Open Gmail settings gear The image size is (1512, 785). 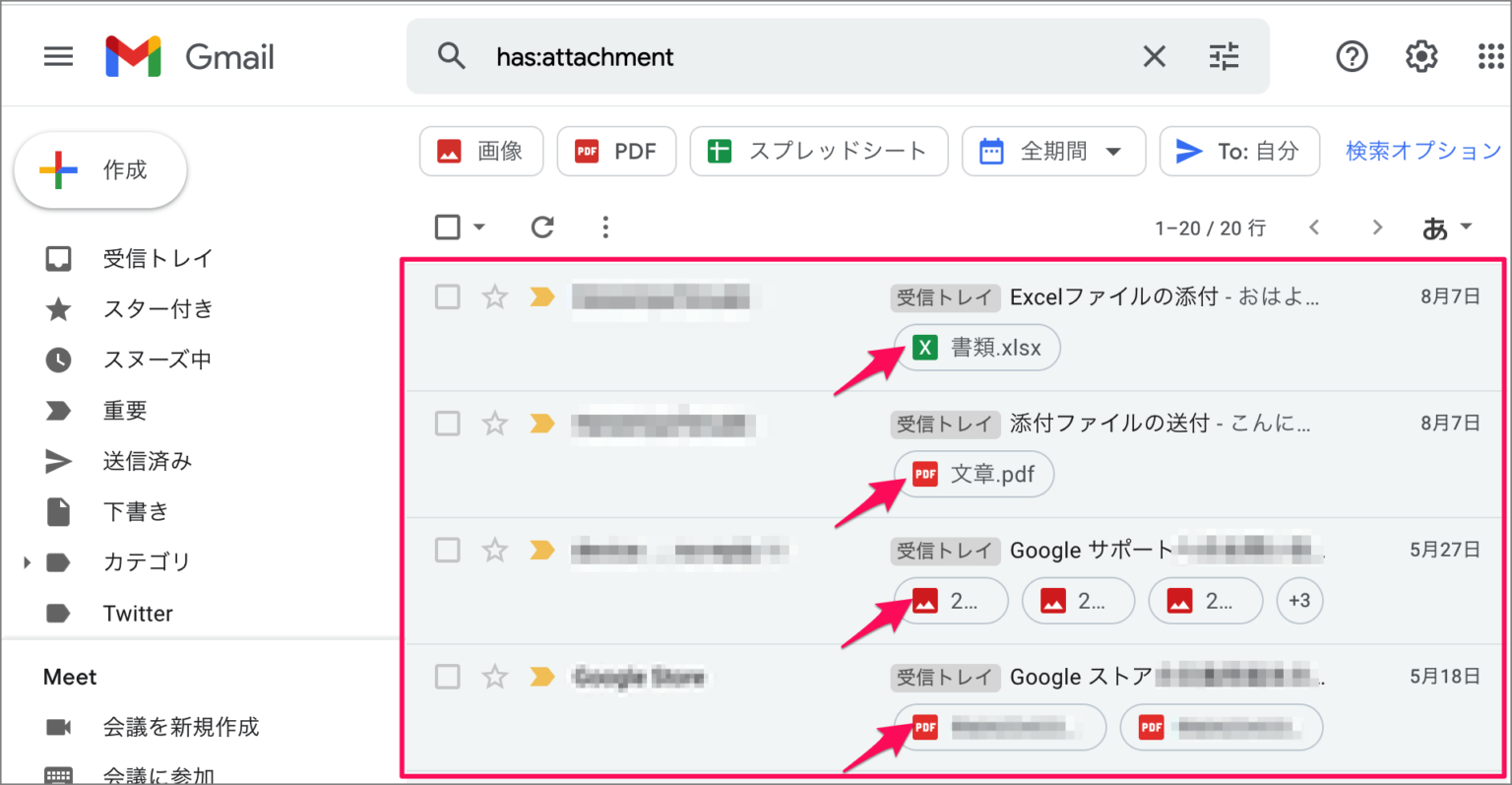click(x=1420, y=57)
